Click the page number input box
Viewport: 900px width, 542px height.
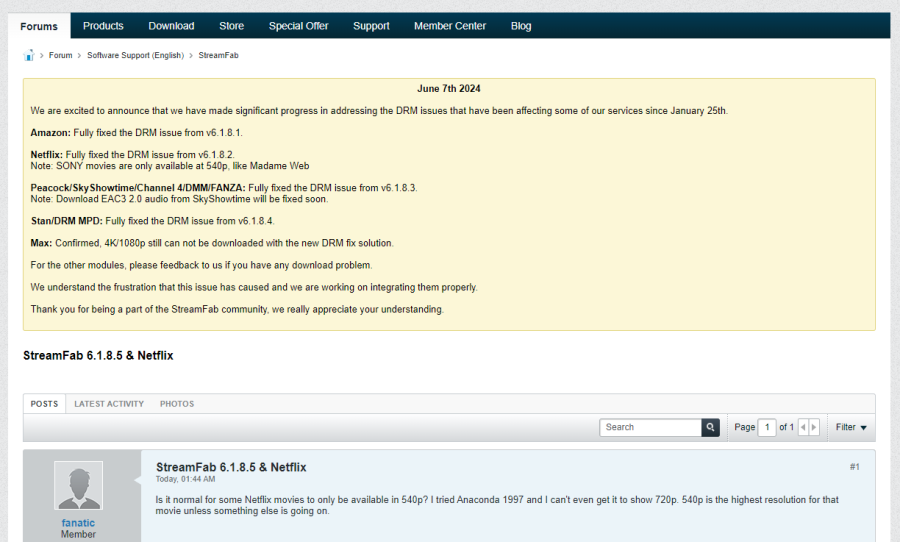tap(767, 427)
